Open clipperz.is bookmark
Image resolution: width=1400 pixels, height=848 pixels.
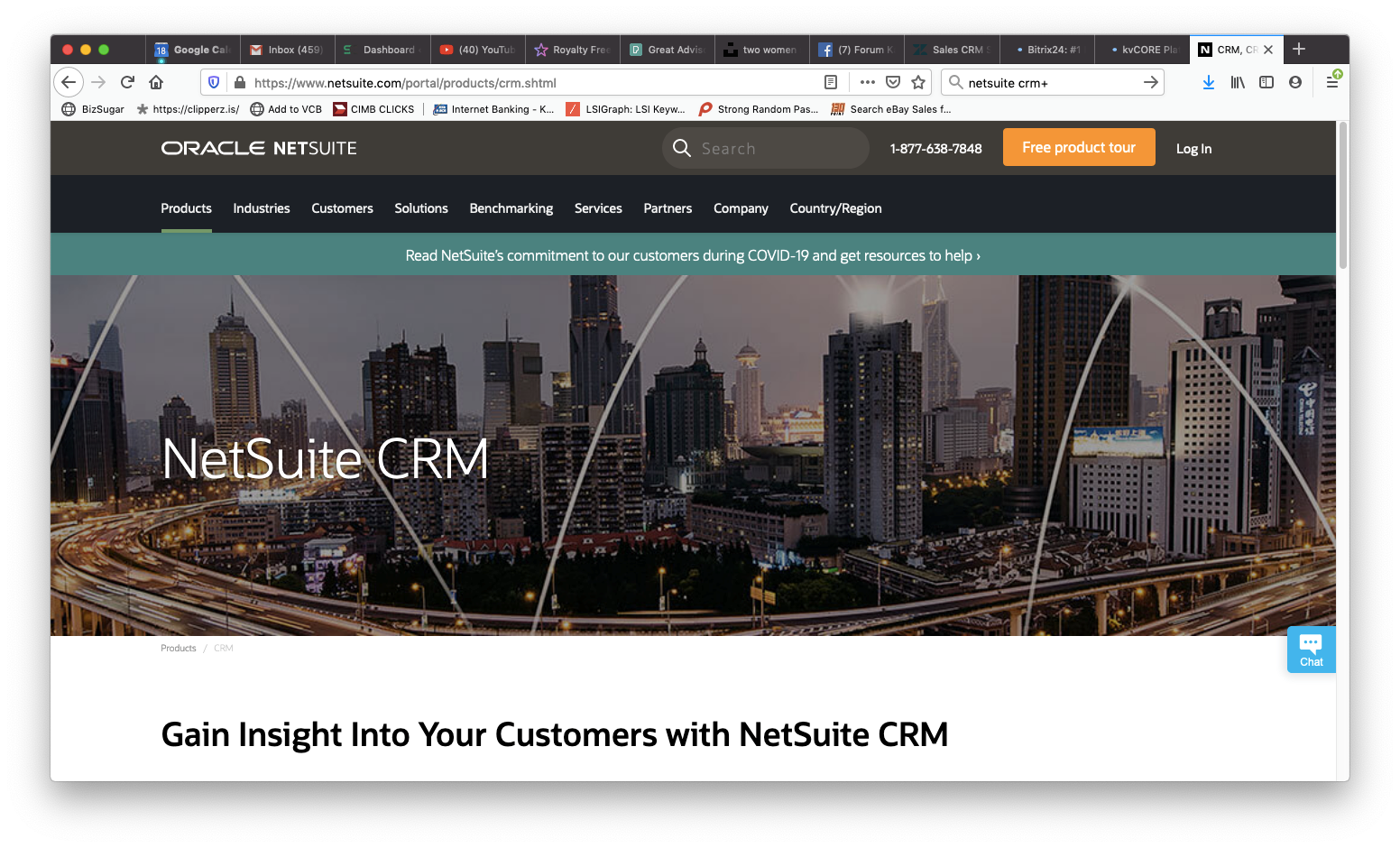(x=188, y=109)
